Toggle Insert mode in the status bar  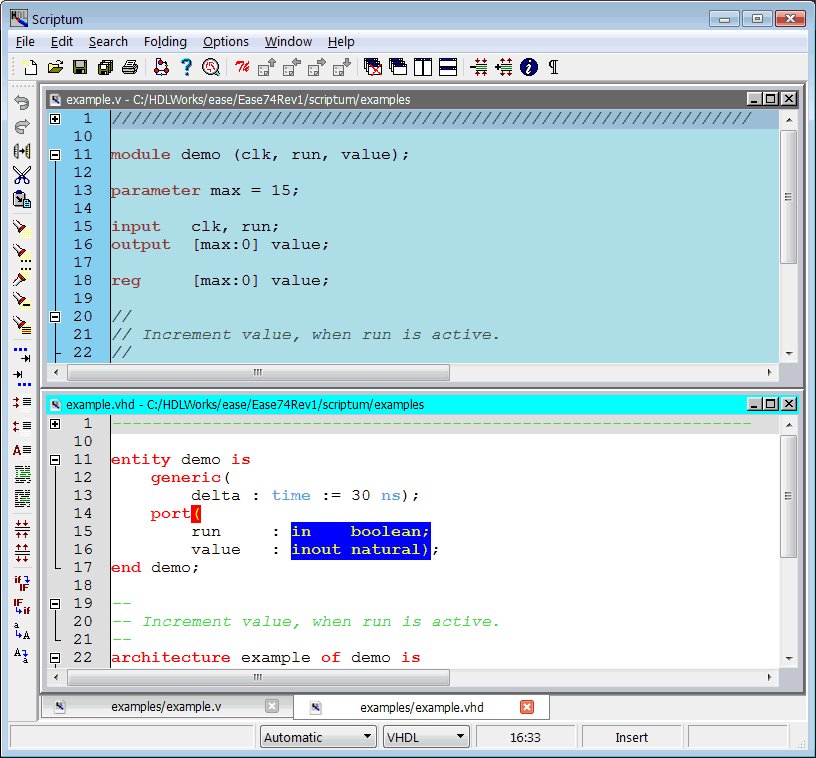point(632,736)
